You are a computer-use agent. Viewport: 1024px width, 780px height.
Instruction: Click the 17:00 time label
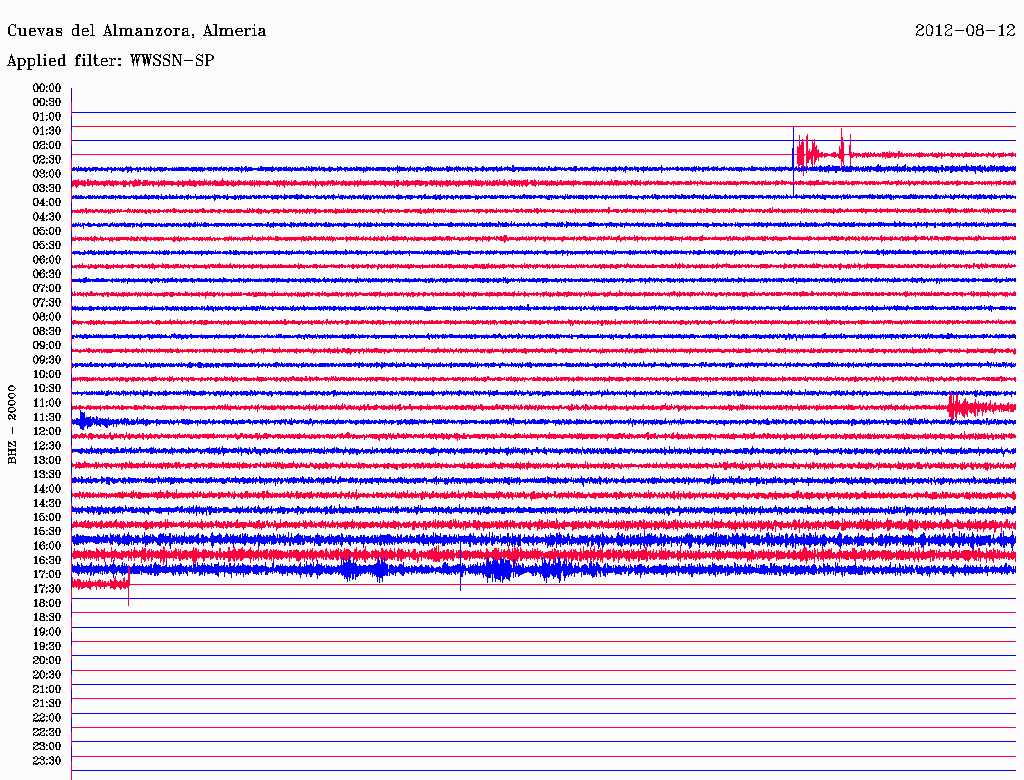pos(47,574)
